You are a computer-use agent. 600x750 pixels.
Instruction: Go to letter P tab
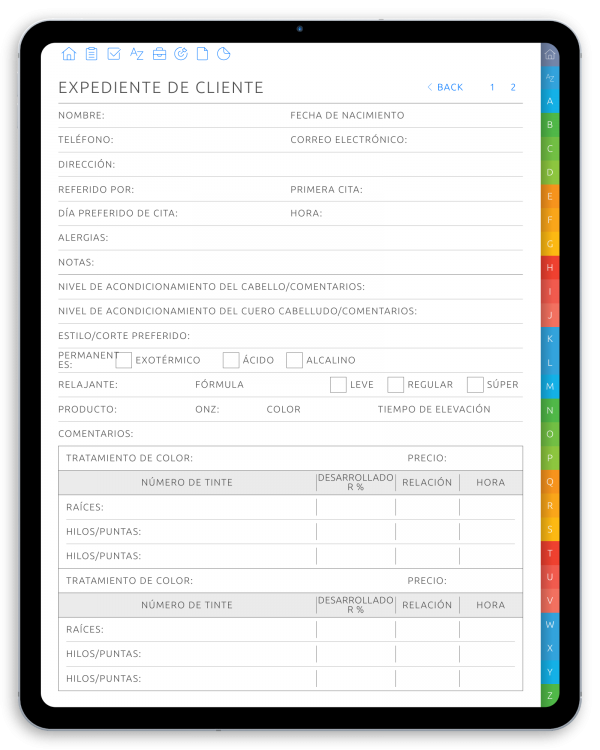point(550,458)
